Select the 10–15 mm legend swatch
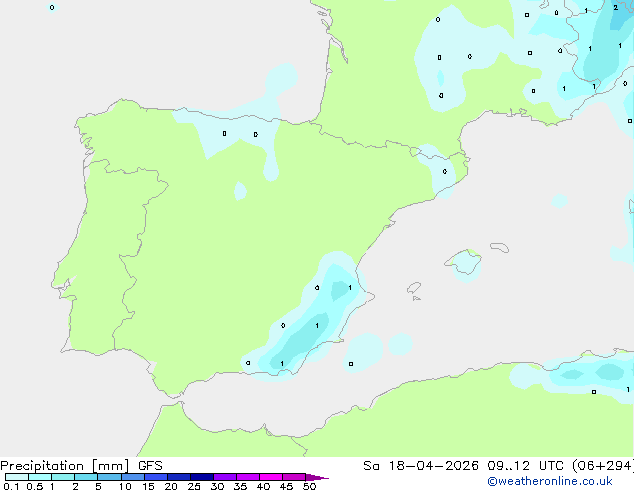 (x=132, y=477)
